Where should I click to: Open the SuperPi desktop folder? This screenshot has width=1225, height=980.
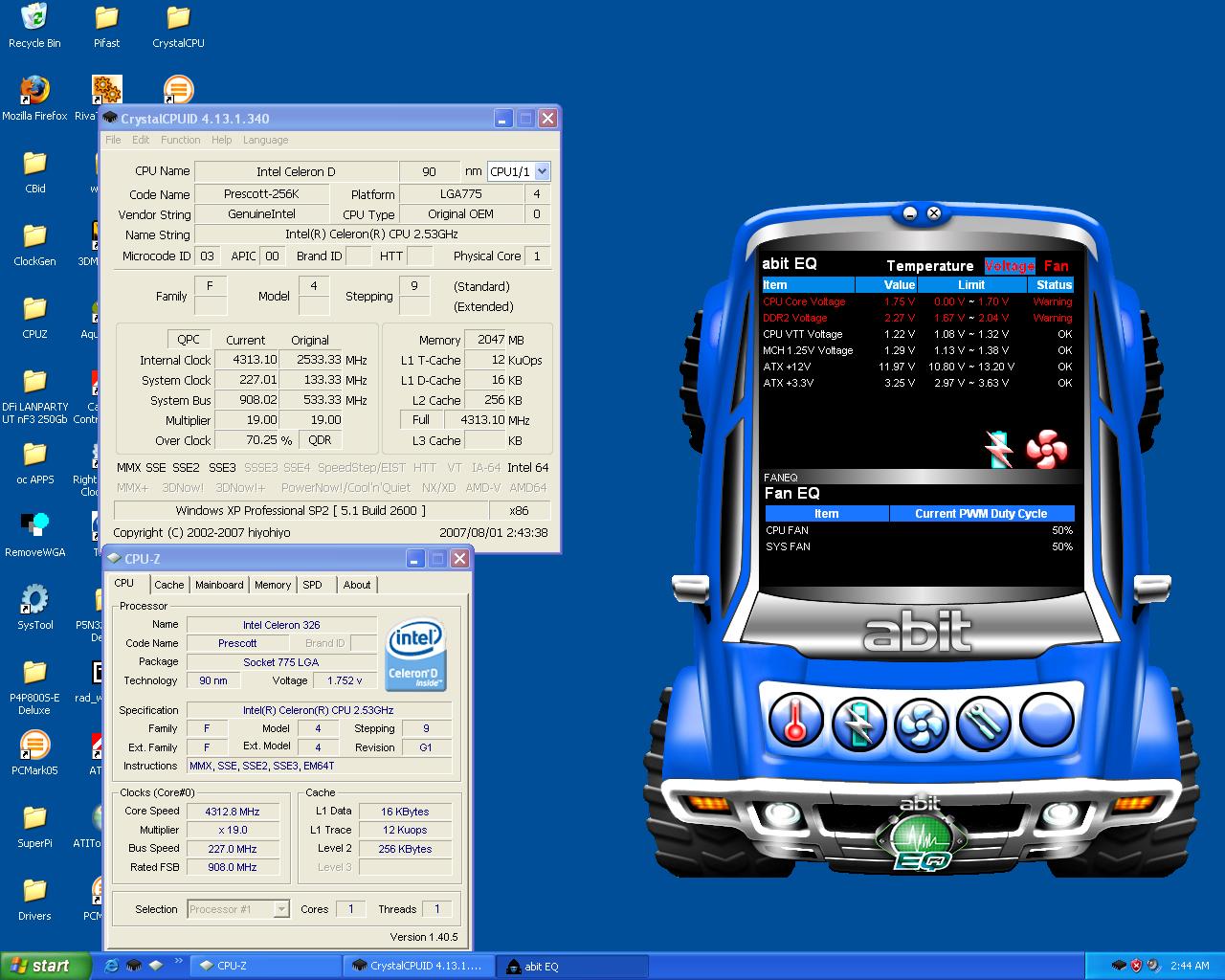coord(34,826)
